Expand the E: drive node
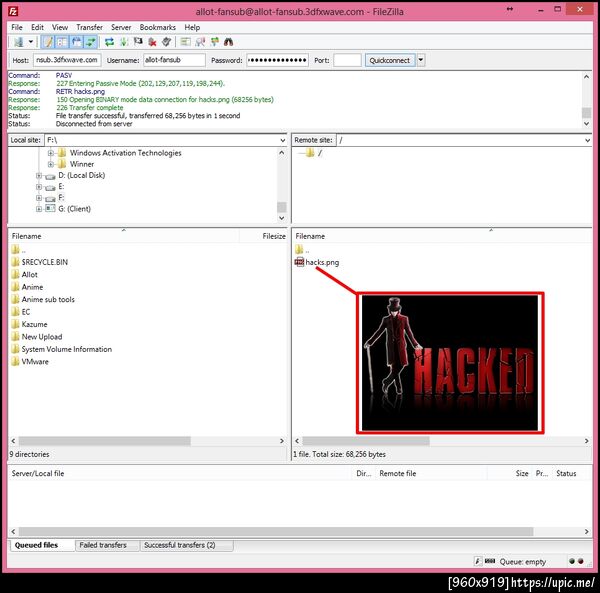 tap(39, 187)
